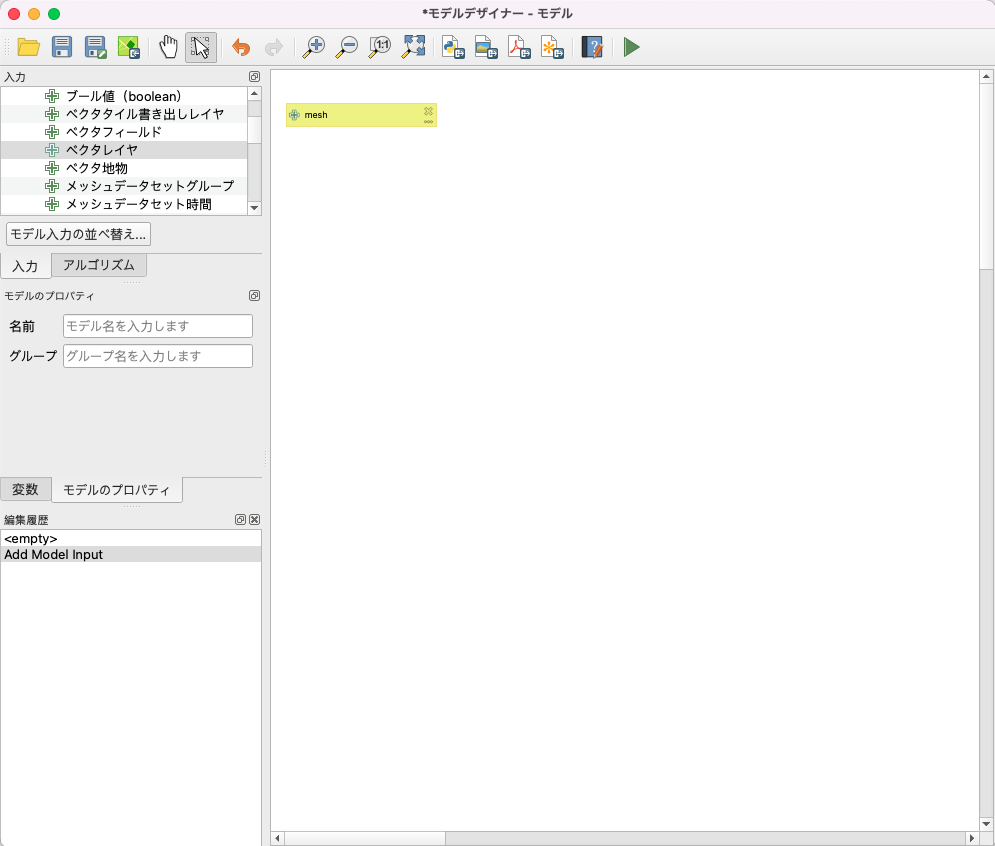This screenshot has height=846, width=995.
Task: Select <empty> in edit history
Action: [x=131, y=539]
